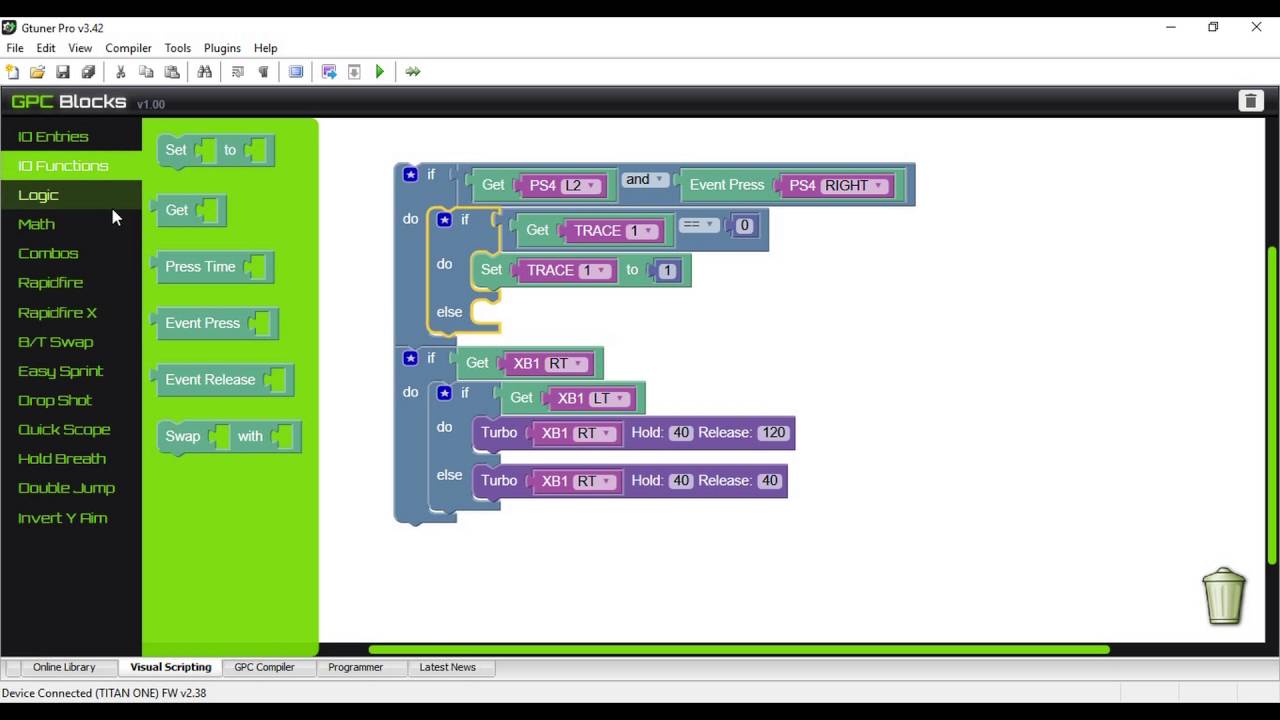The image size is (1280, 720).
Task: Run script with green play icon
Action: [x=380, y=72]
